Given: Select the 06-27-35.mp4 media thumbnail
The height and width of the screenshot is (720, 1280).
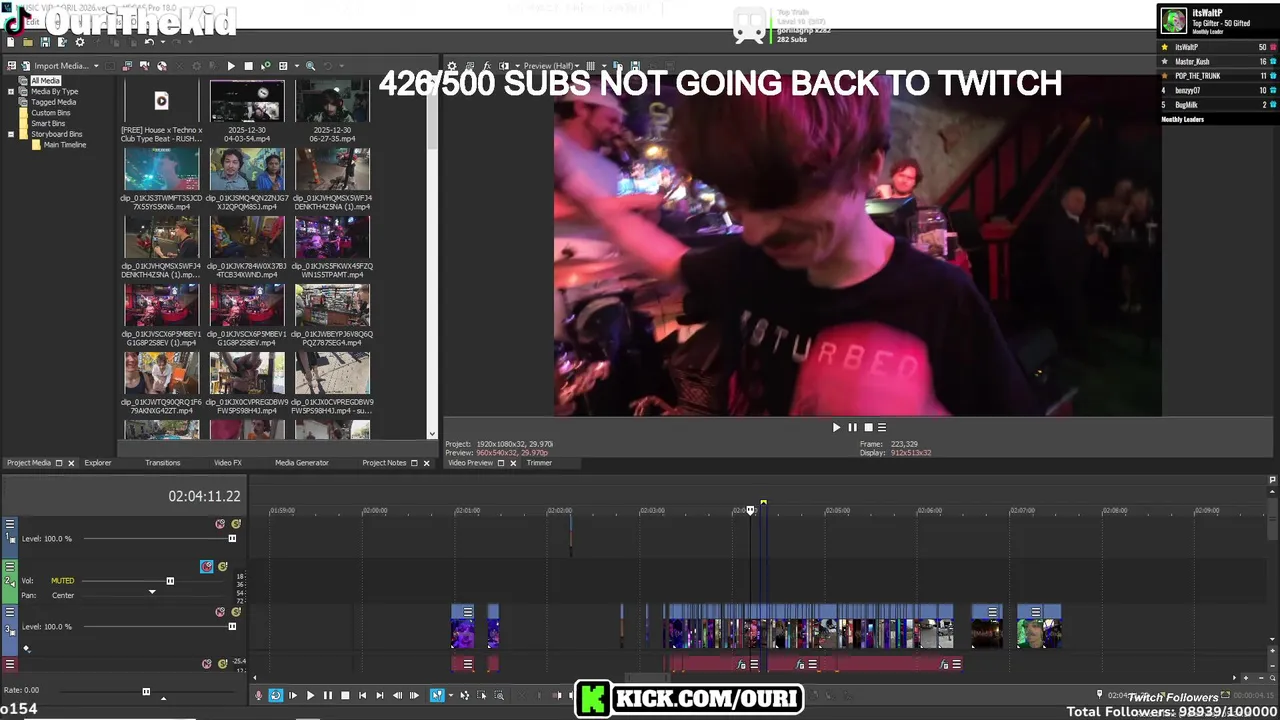Looking at the screenshot, I should 332,101.
